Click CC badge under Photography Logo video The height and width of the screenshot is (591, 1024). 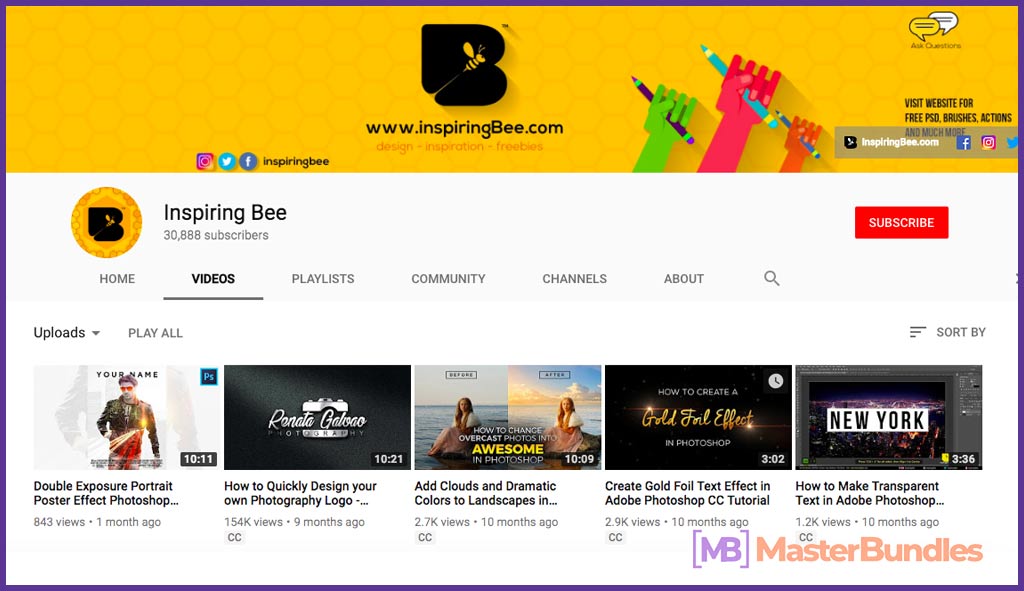(234, 537)
